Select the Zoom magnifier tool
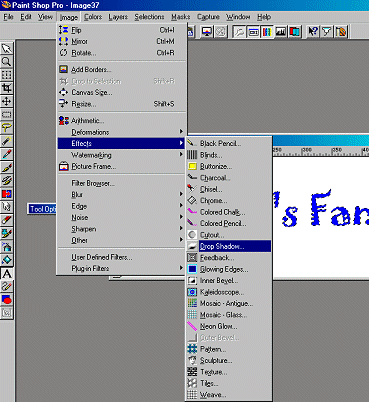Image resolution: width=369 pixels, height=402 pixels. (x=6, y=62)
